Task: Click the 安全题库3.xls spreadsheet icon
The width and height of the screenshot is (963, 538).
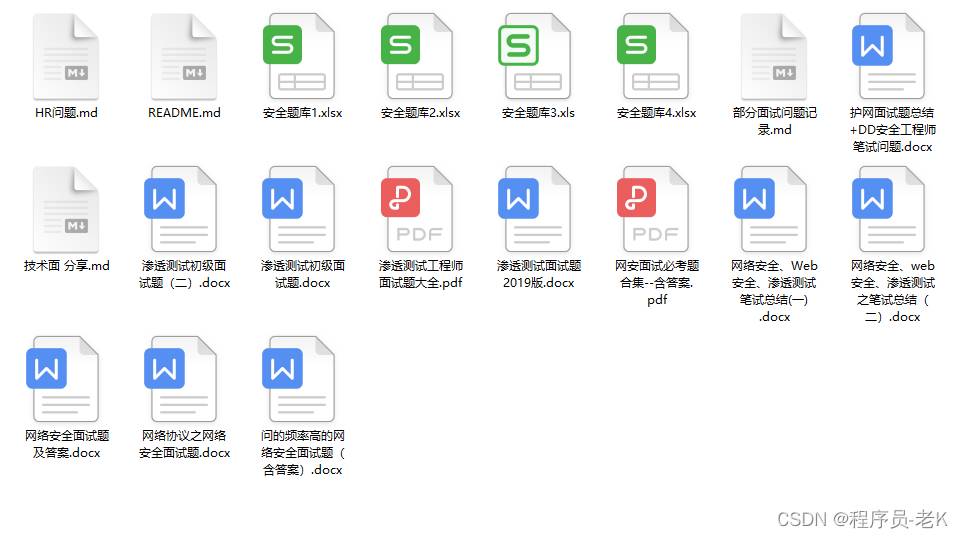Action: [x=535, y=57]
